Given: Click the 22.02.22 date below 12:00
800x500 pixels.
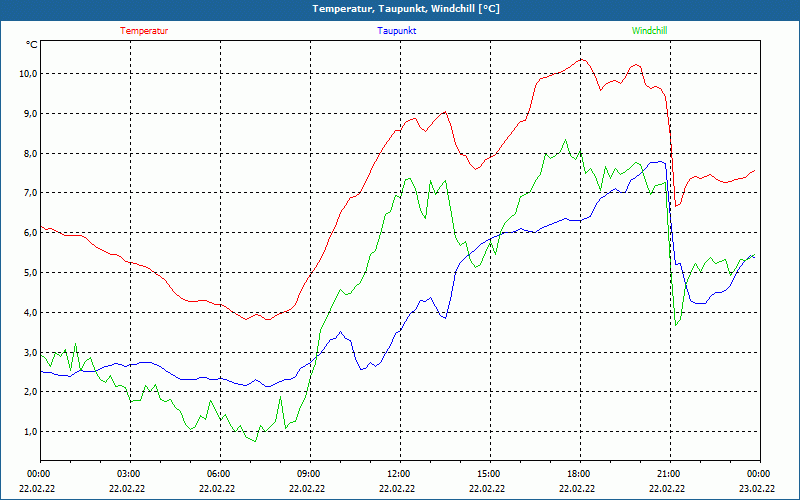Looking at the screenshot, I should (397, 488).
